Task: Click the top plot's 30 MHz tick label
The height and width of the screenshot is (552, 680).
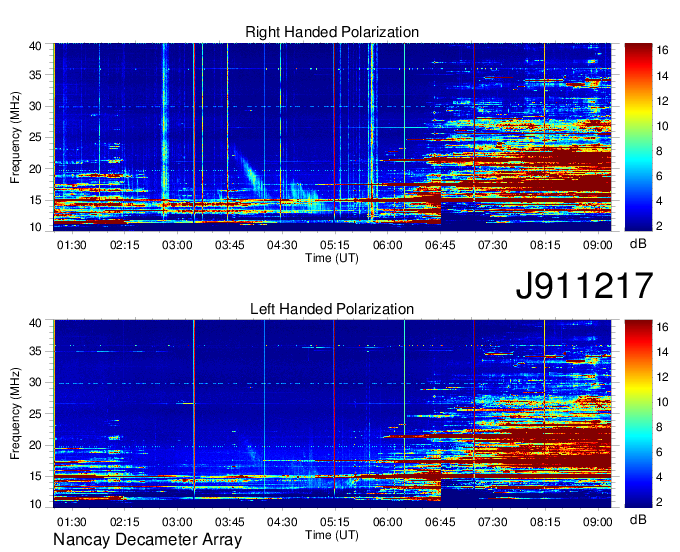Action: tap(35, 106)
